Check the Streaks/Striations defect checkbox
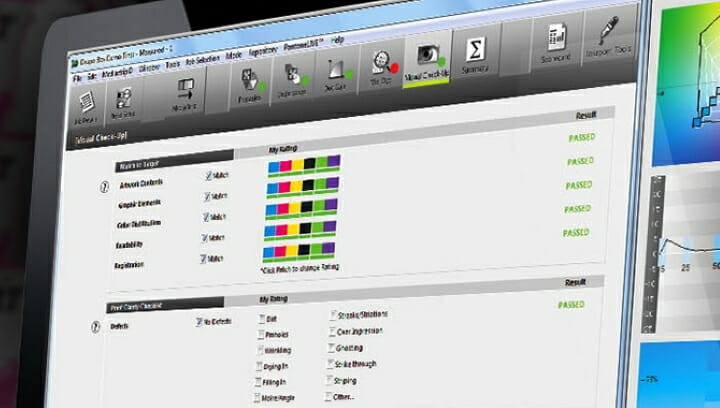720x408 pixels. point(333,315)
